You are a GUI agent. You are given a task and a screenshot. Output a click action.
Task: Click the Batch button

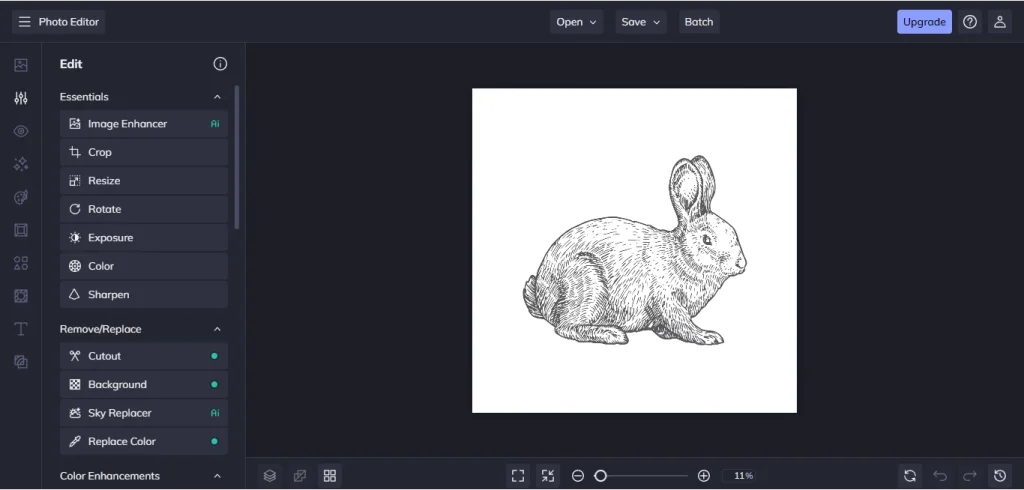pos(699,22)
